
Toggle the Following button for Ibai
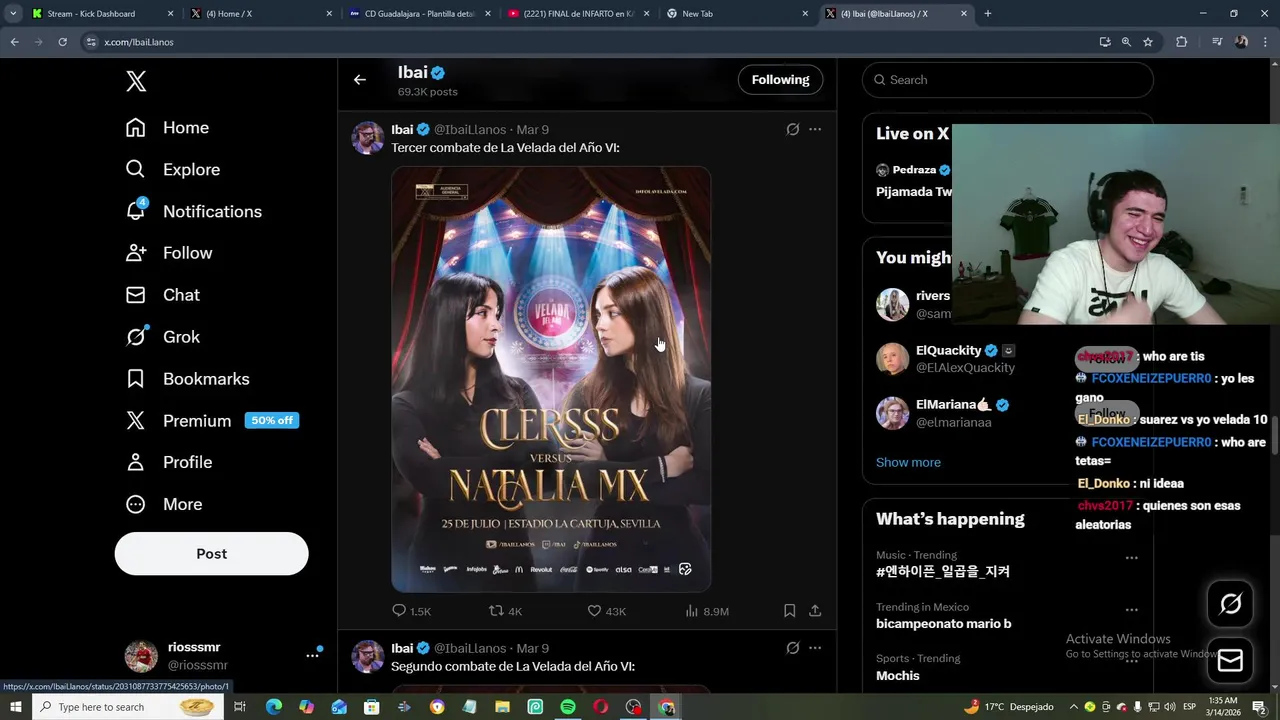point(780,80)
